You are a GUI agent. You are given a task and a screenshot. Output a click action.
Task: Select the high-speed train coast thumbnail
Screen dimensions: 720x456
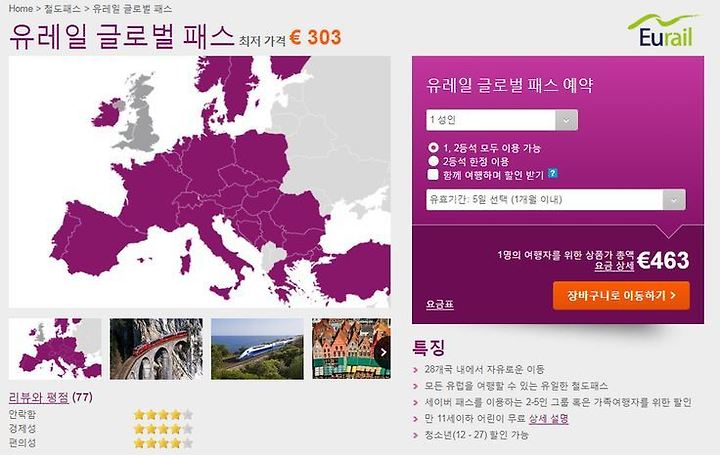257,349
